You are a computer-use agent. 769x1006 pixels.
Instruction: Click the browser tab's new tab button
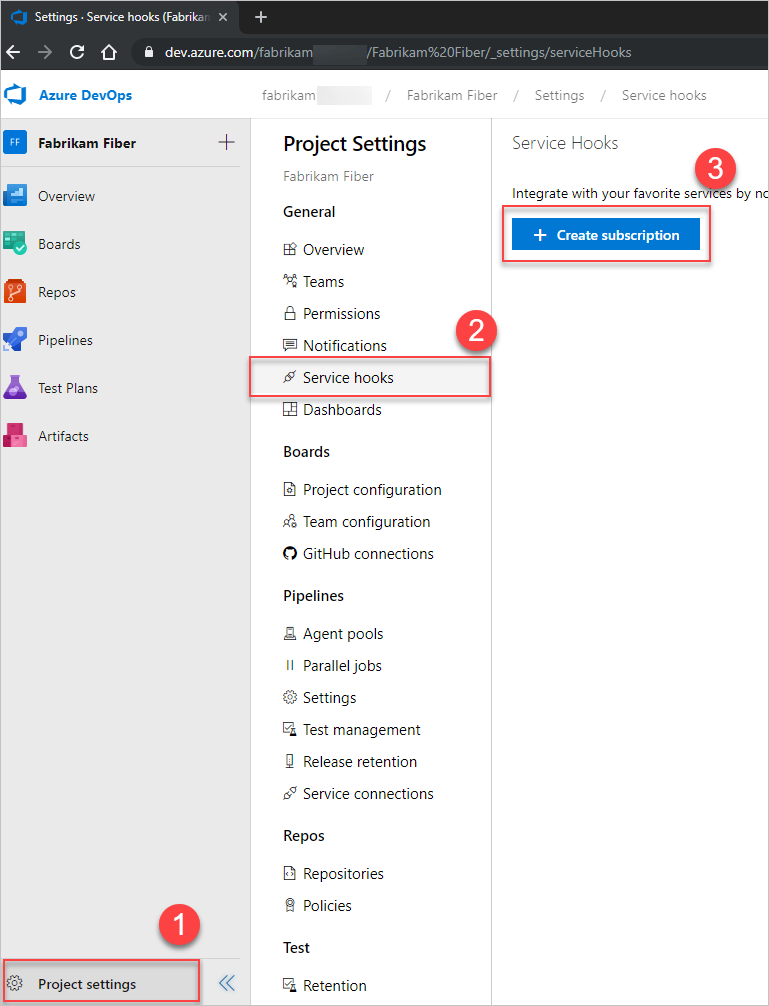click(x=261, y=16)
